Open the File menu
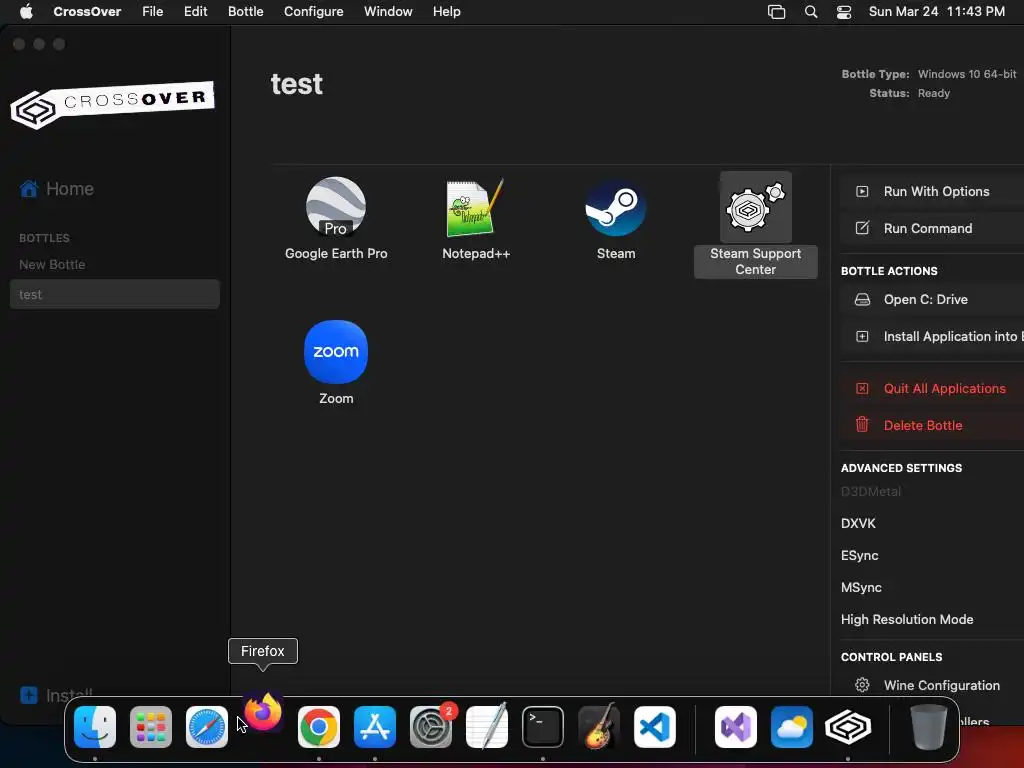Screen dimensions: 1024x768 153,12
